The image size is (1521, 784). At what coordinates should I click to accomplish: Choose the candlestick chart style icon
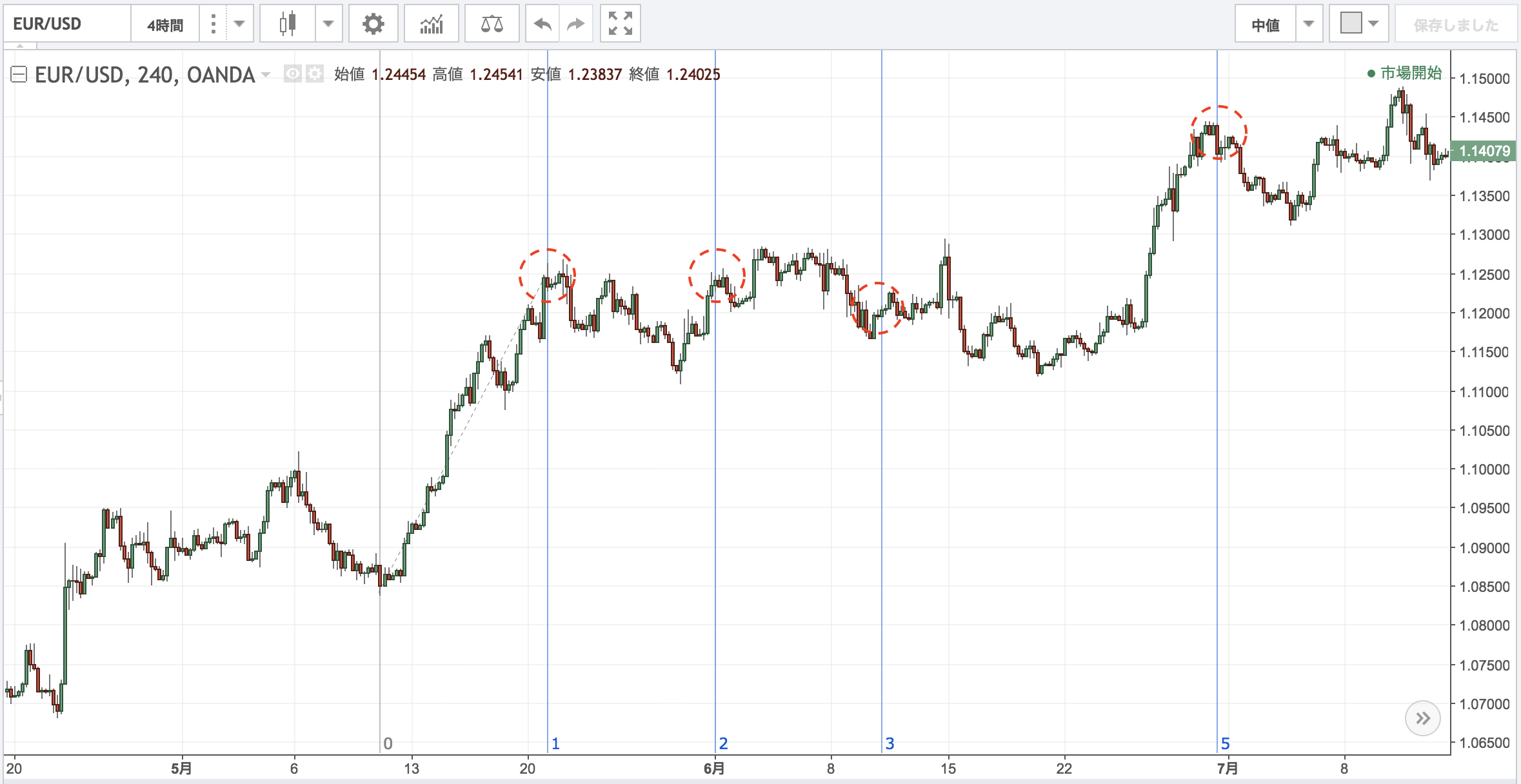coord(288,24)
